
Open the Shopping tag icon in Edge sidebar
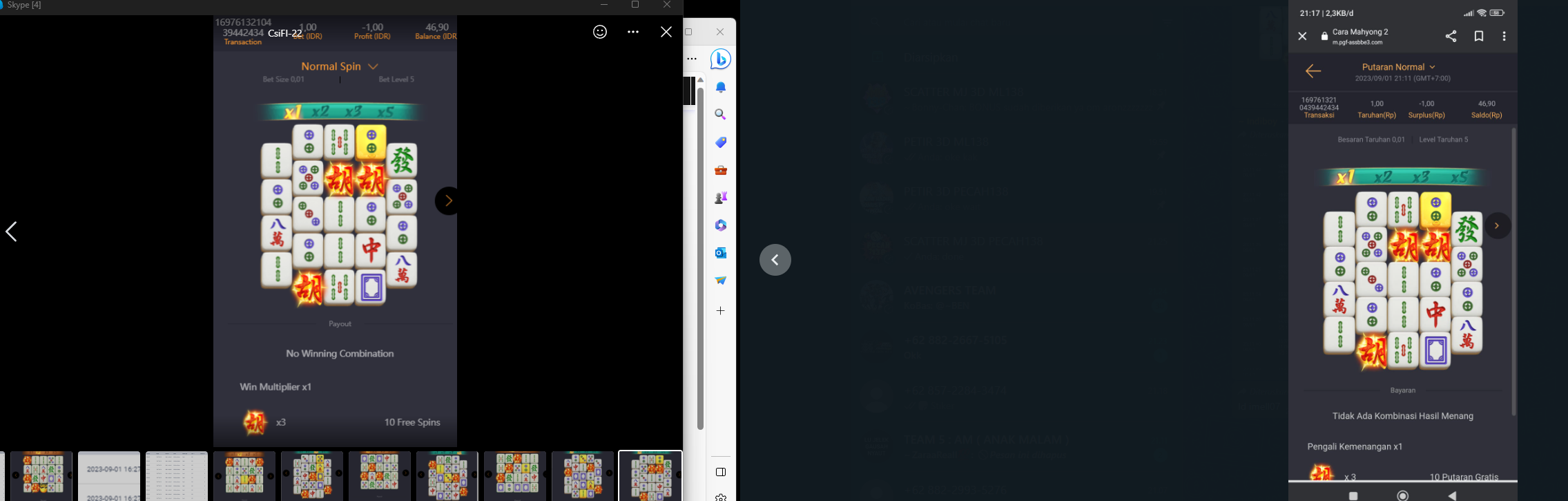point(721,142)
